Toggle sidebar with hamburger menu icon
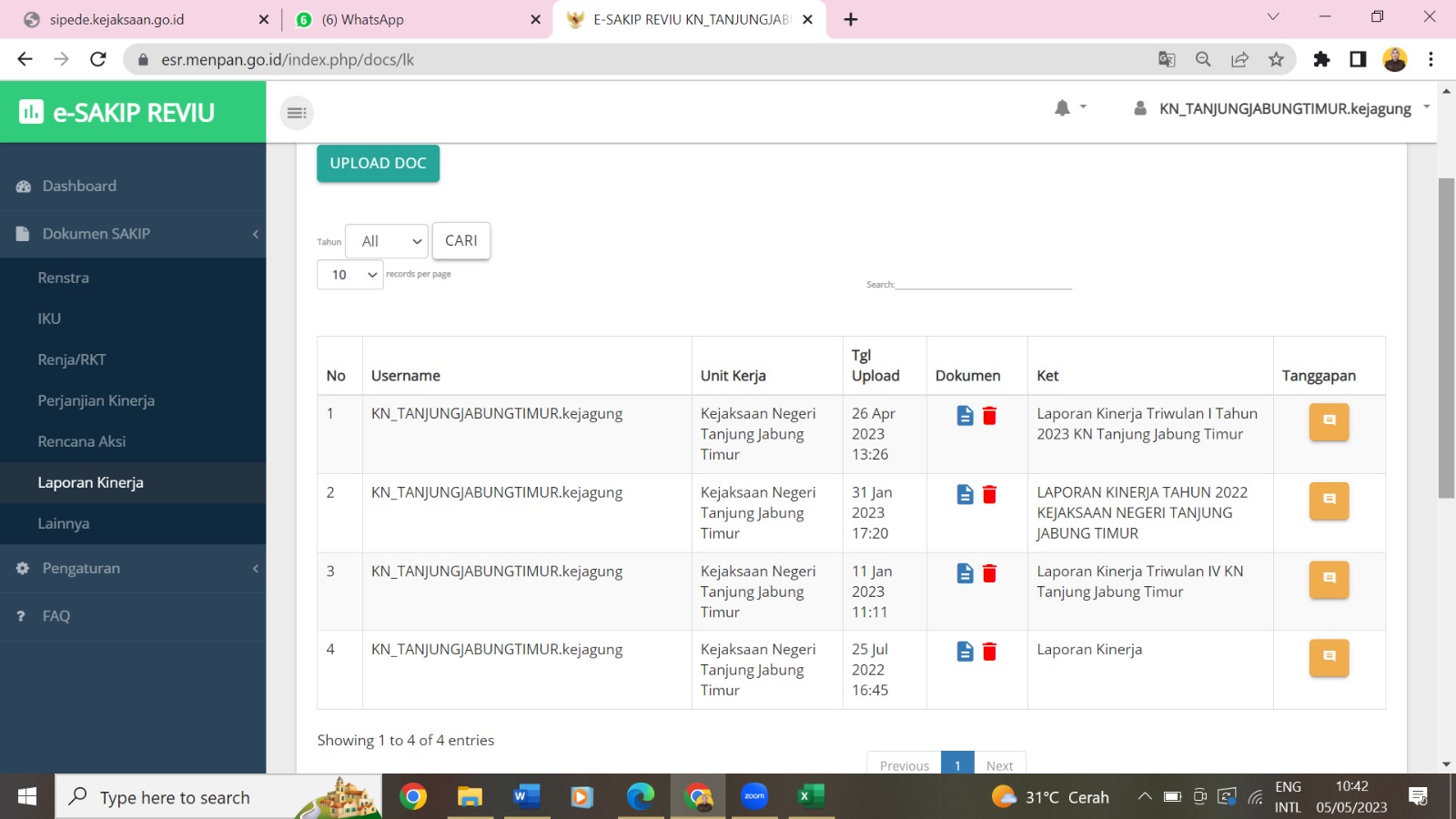Image resolution: width=1456 pixels, height=819 pixels. point(297,113)
